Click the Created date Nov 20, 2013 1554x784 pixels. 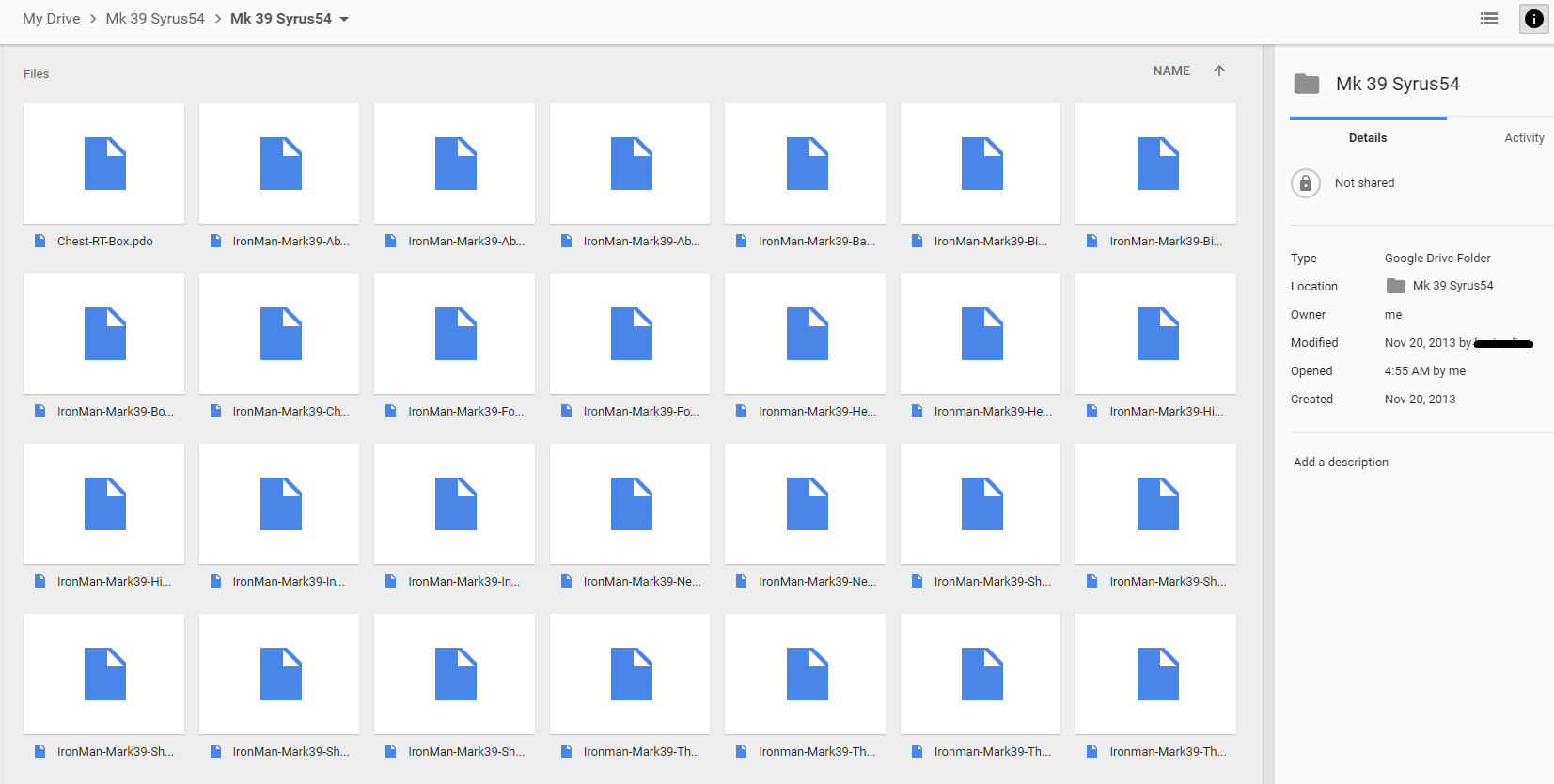(1420, 400)
